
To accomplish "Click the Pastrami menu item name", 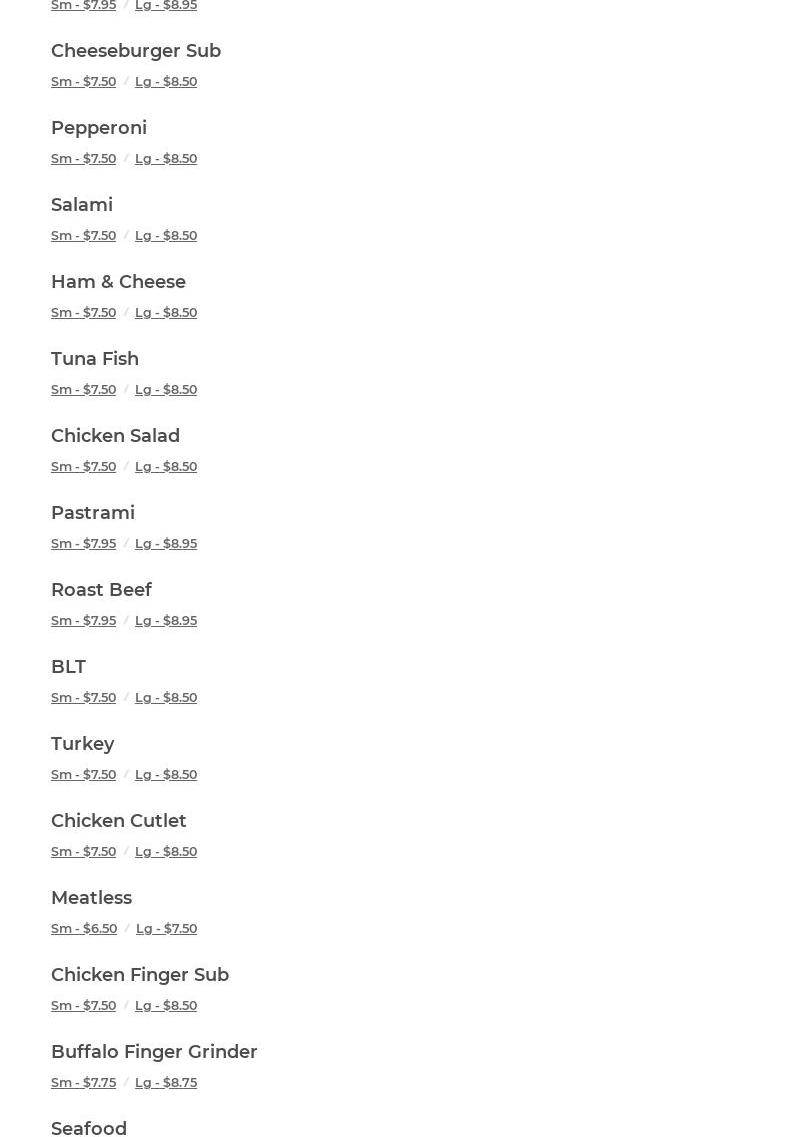I will 93,513.
